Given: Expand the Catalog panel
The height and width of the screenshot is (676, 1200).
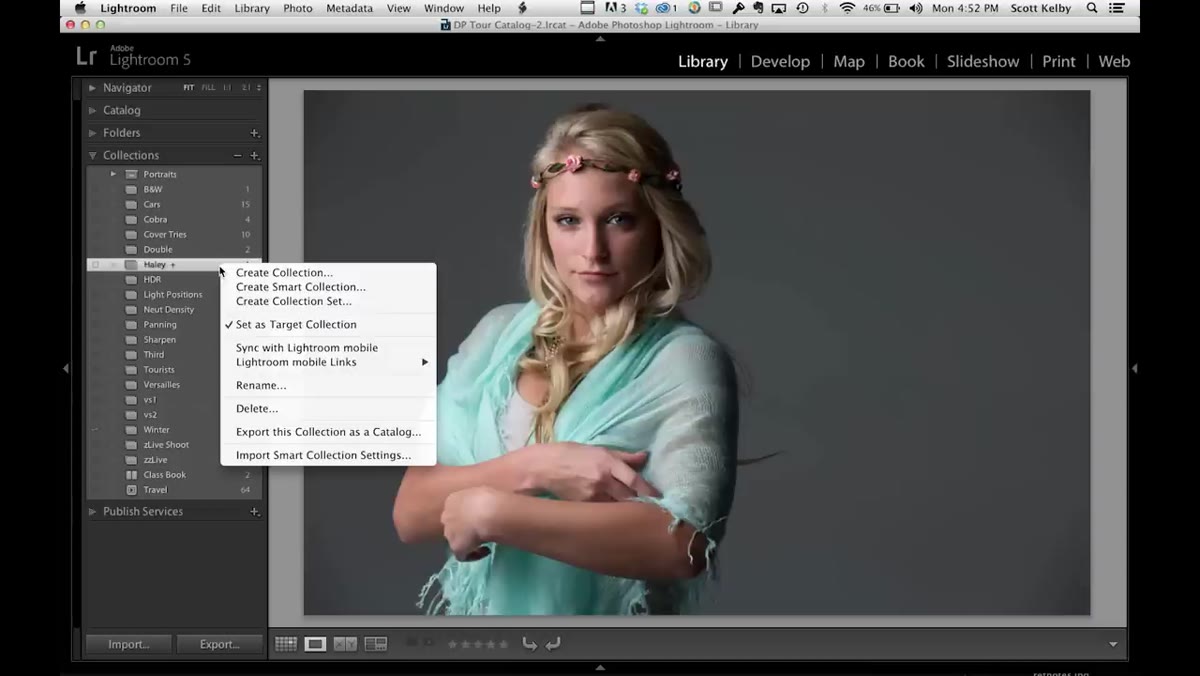Looking at the screenshot, I should coord(92,110).
